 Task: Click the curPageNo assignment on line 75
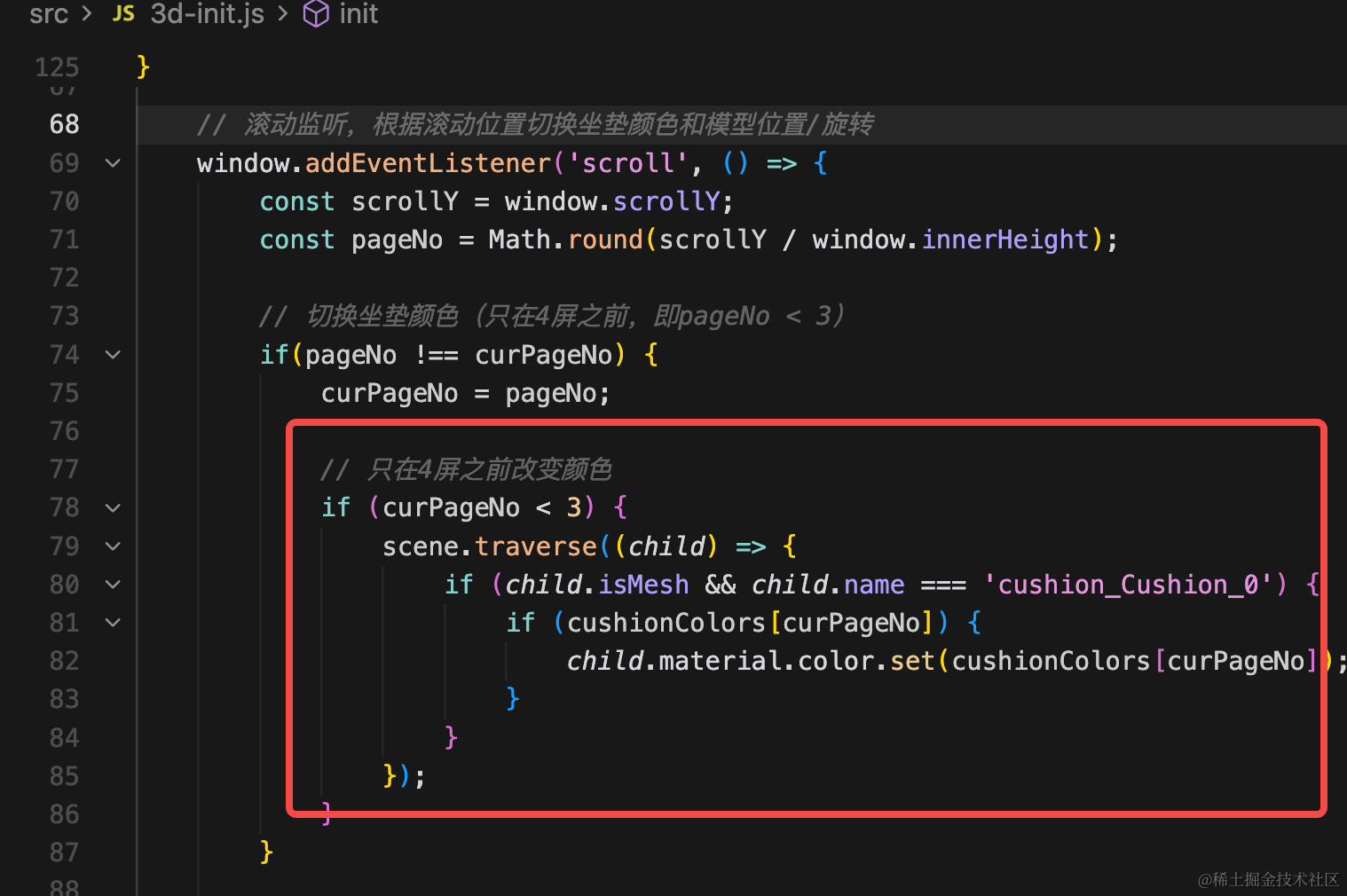[465, 393]
